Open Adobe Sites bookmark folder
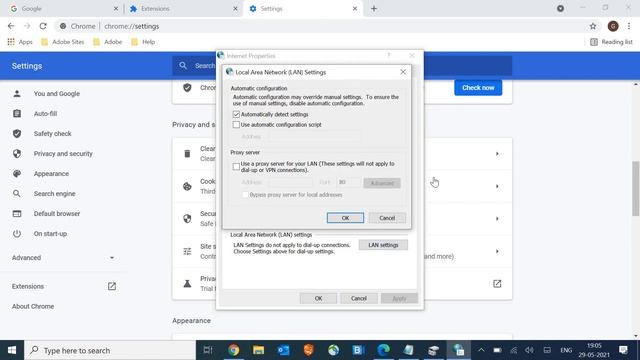The width and height of the screenshot is (640, 360). [62, 42]
